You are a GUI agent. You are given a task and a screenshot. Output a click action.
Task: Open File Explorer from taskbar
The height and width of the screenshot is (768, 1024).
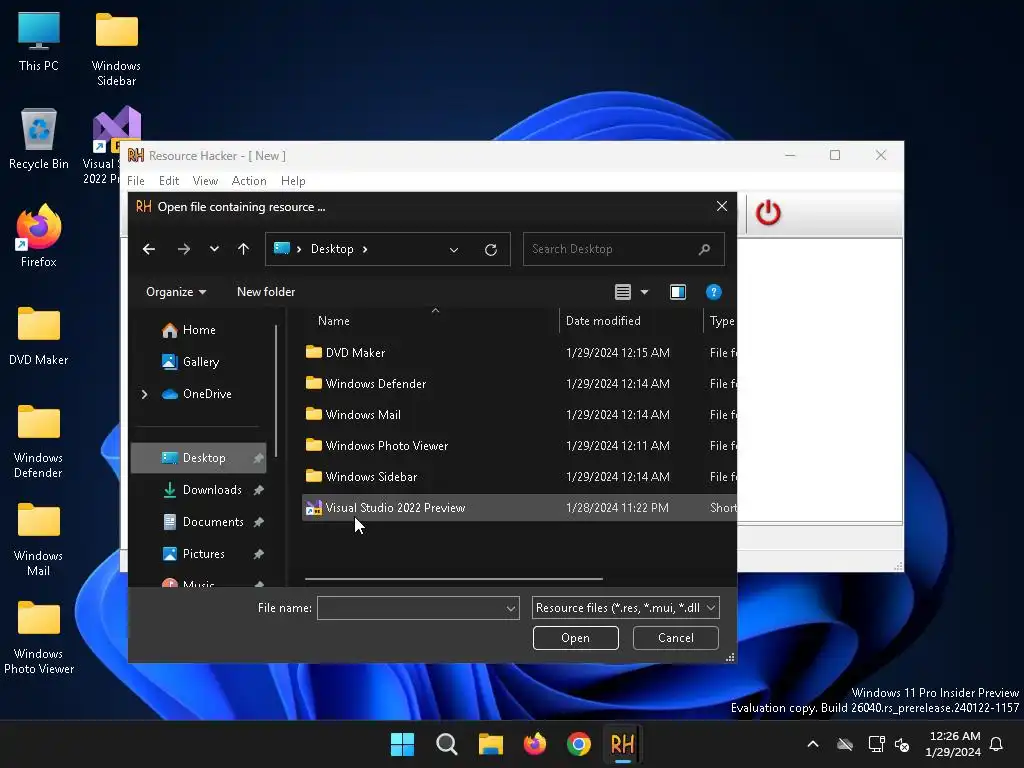click(490, 744)
